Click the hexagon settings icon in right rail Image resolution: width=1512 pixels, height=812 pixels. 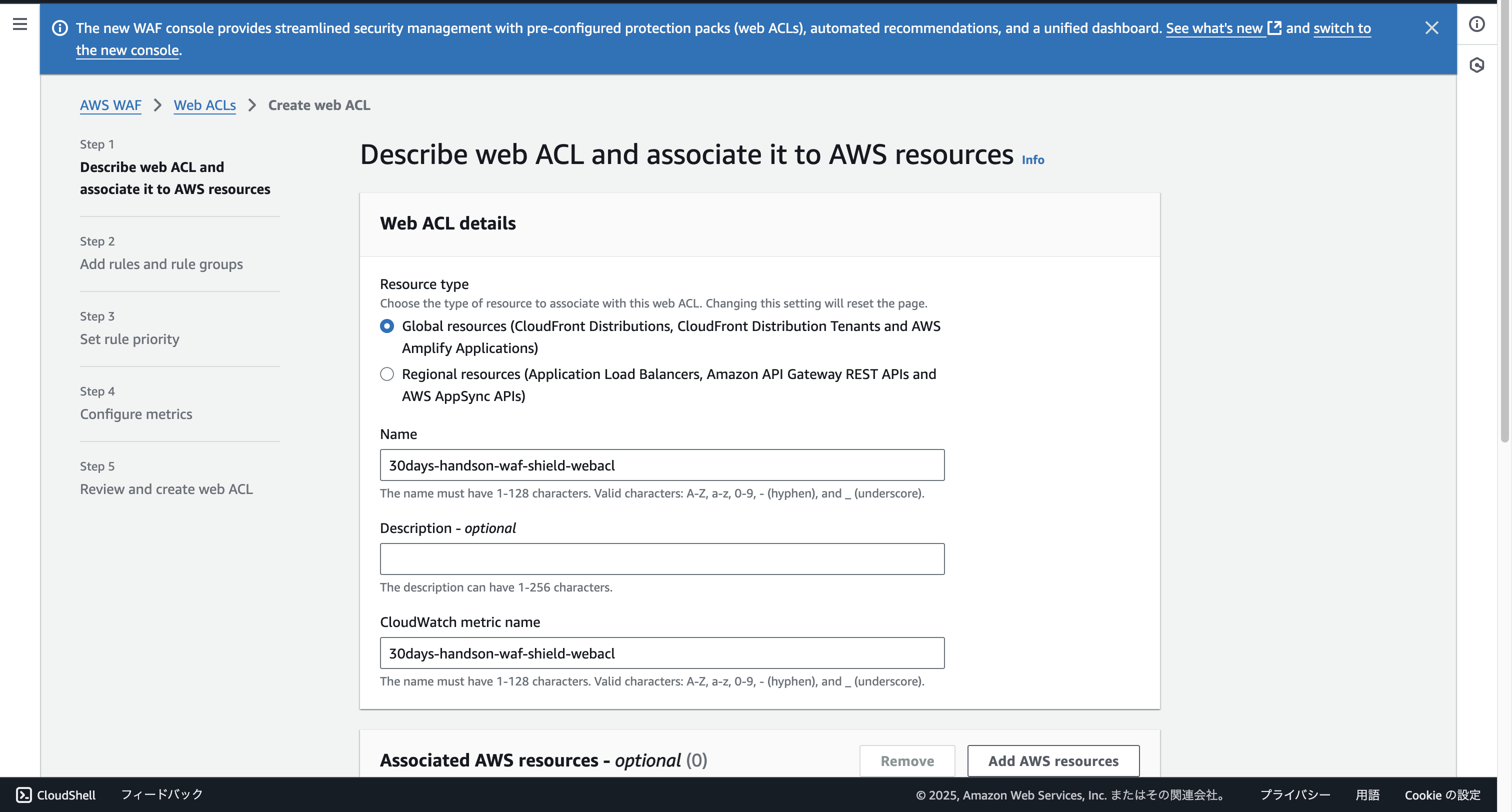(1477, 65)
